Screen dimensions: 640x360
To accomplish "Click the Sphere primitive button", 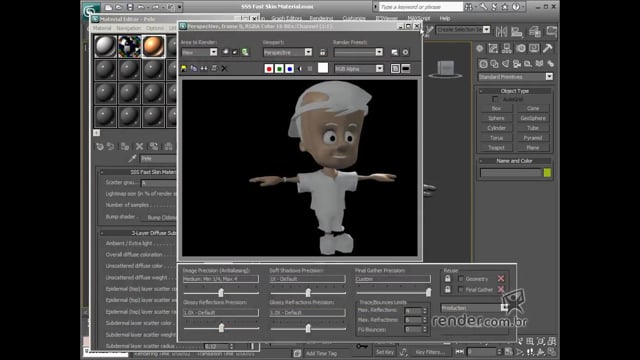I will pyautogui.click(x=496, y=118).
